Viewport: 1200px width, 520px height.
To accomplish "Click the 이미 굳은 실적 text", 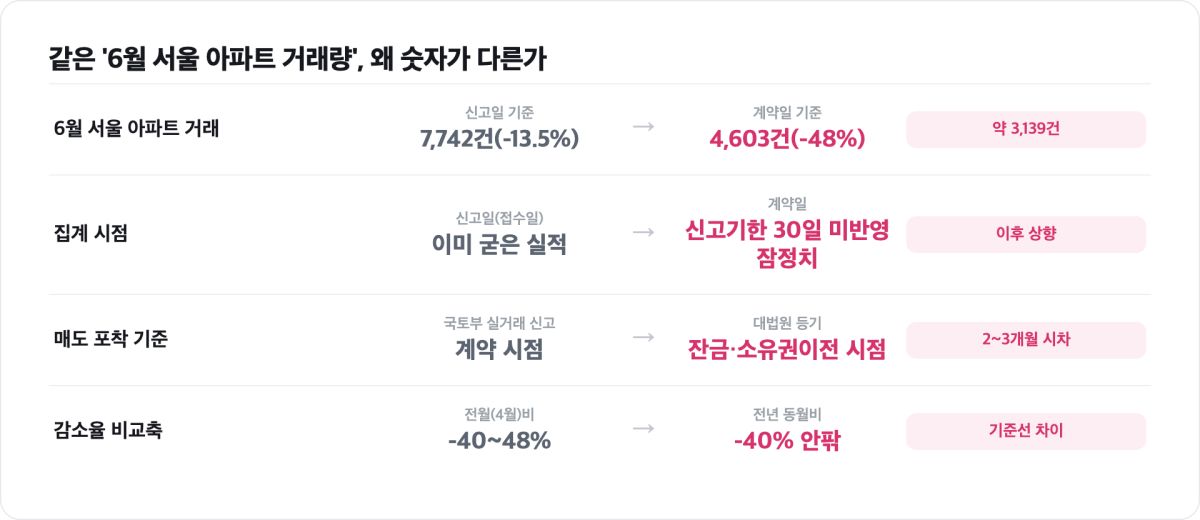I will [500, 244].
